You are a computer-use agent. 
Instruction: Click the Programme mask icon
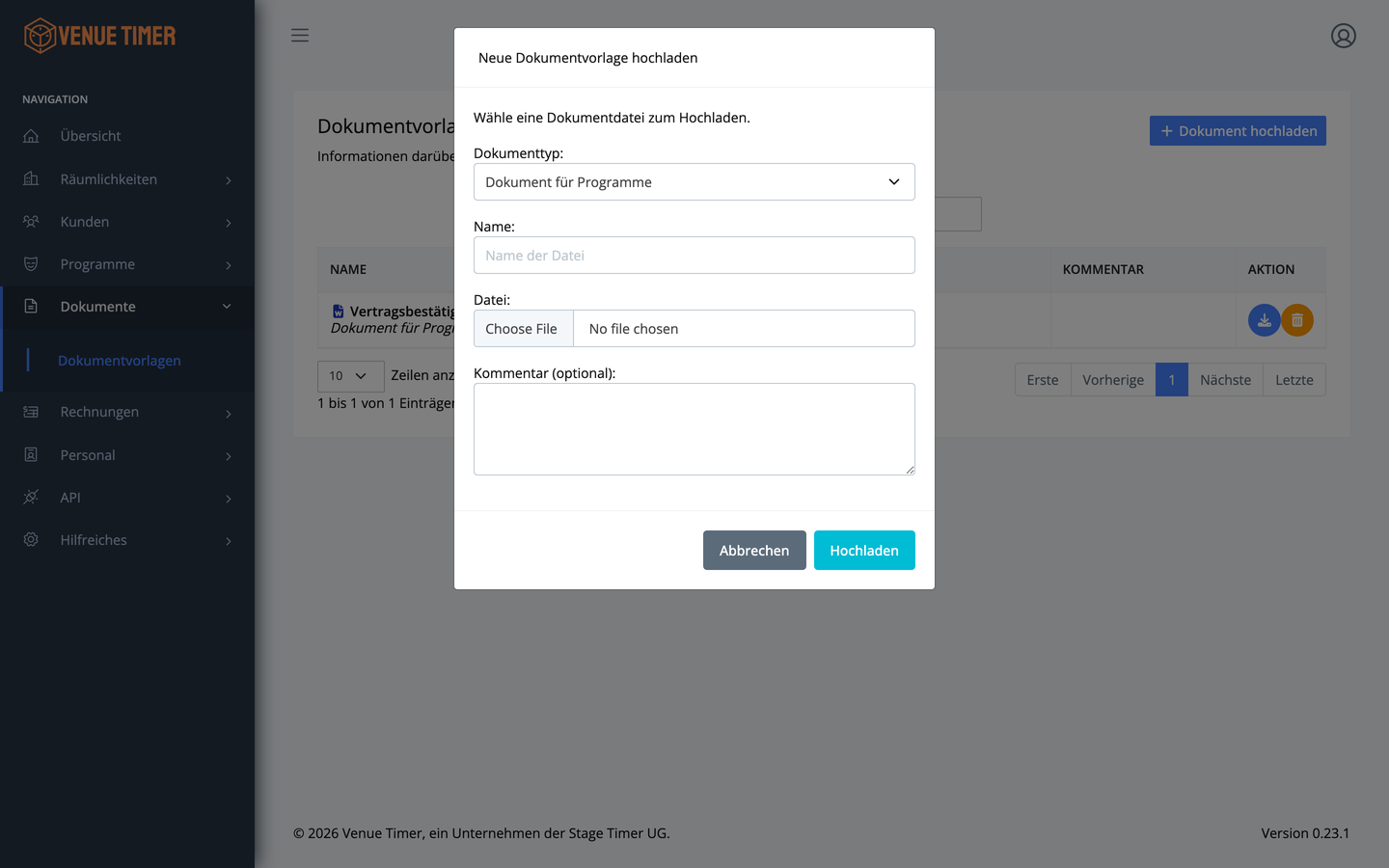pyautogui.click(x=31, y=263)
